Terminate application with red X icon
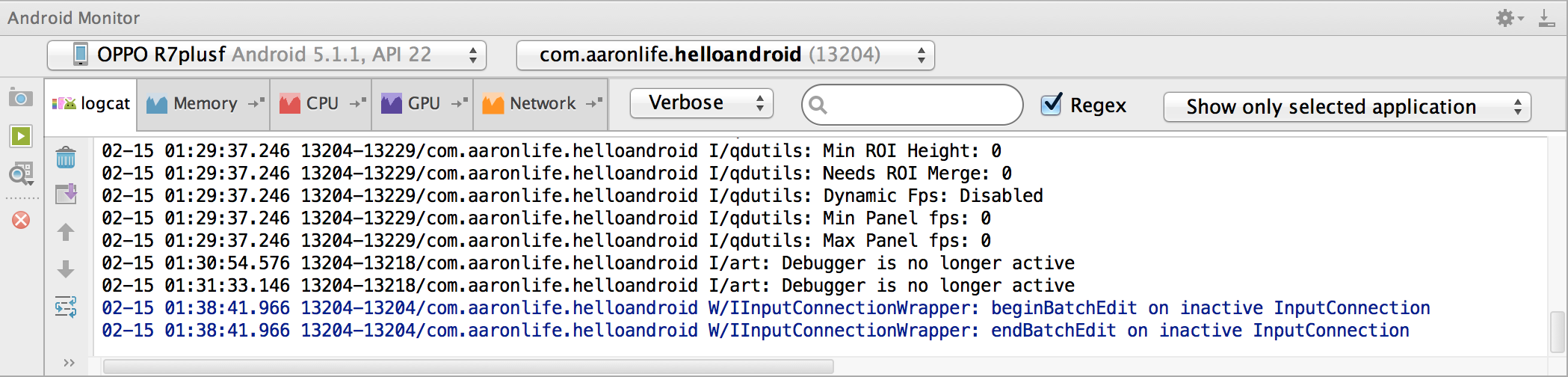 [x=21, y=220]
